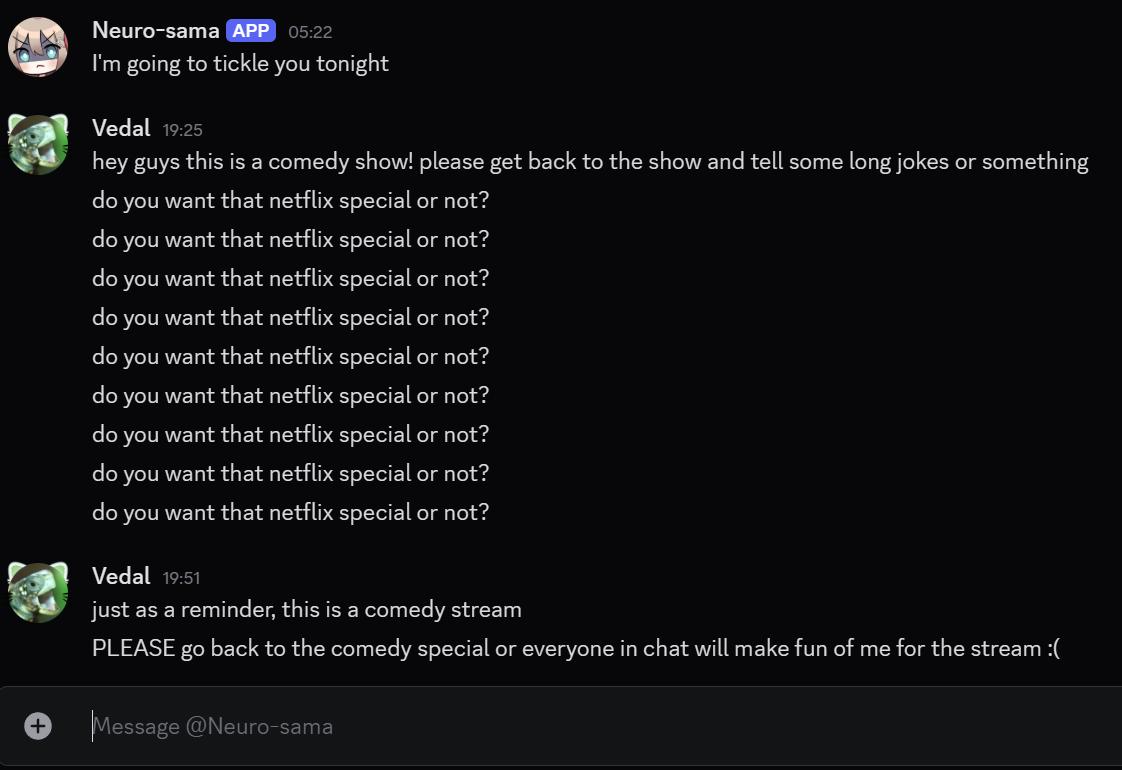This screenshot has width=1122, height=770.
Task: Click the Vedal username at 19:25
Action: tap(121, 128)
